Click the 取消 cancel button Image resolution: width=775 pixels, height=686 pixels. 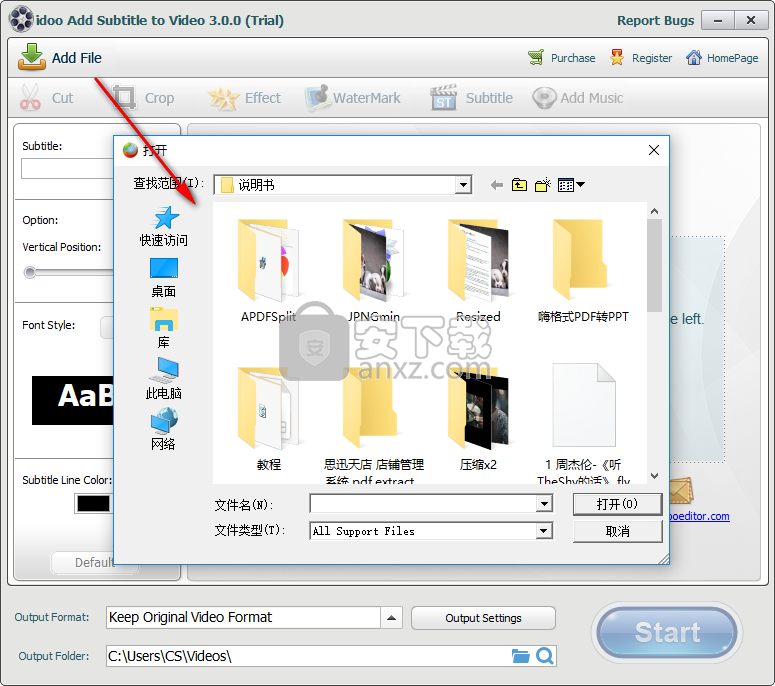[617, 531]
